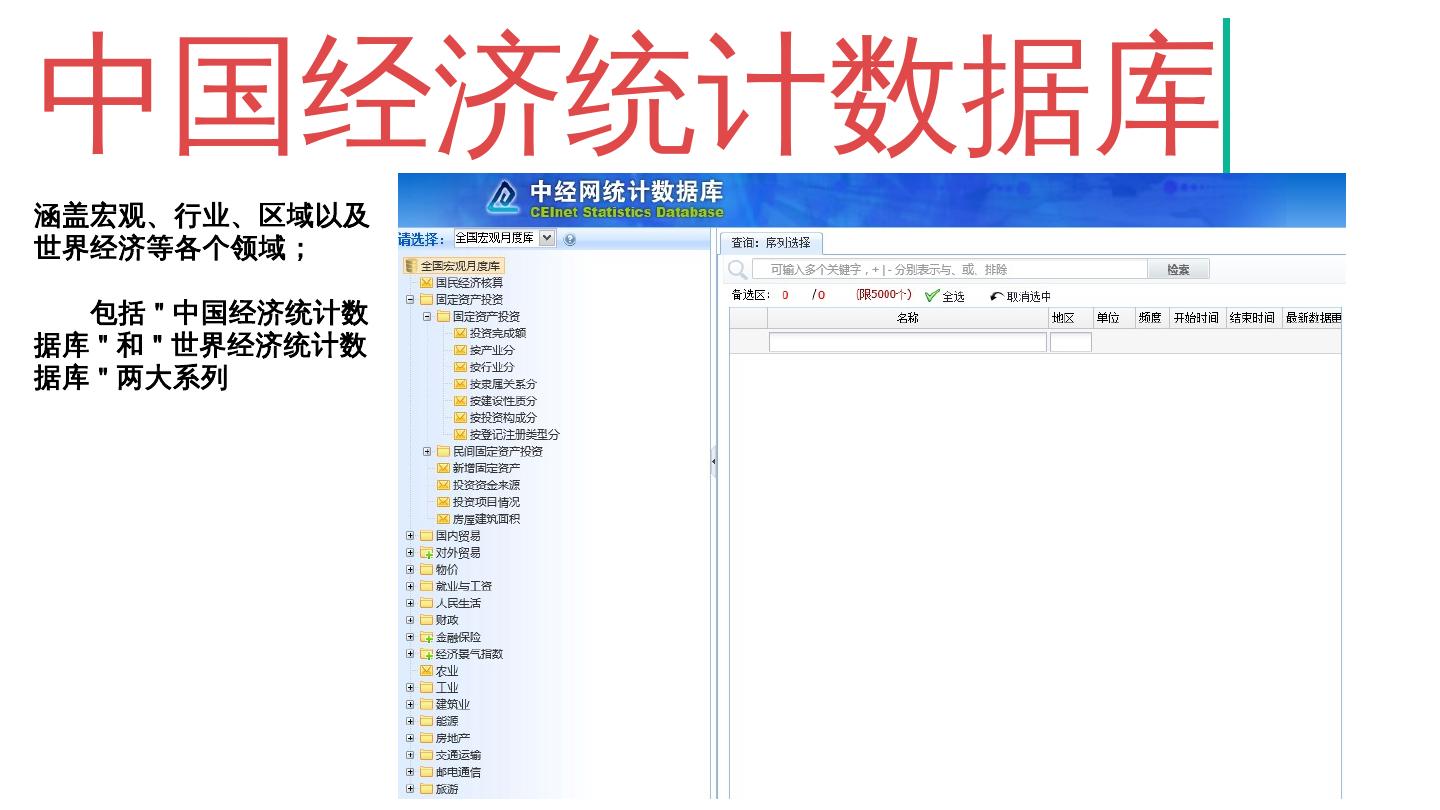Focus the keyword search input field
This screenshot has height=810, width=1440.
click(x=950, y=270)
